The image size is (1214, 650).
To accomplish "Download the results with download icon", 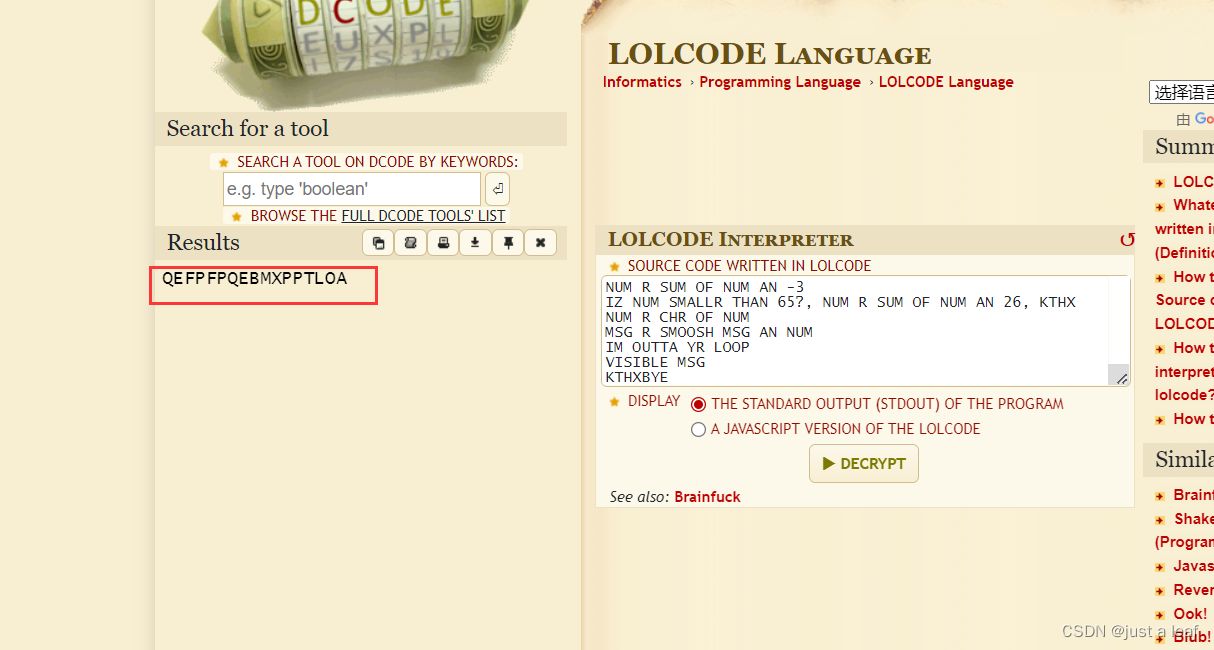I will pos(475,242).
